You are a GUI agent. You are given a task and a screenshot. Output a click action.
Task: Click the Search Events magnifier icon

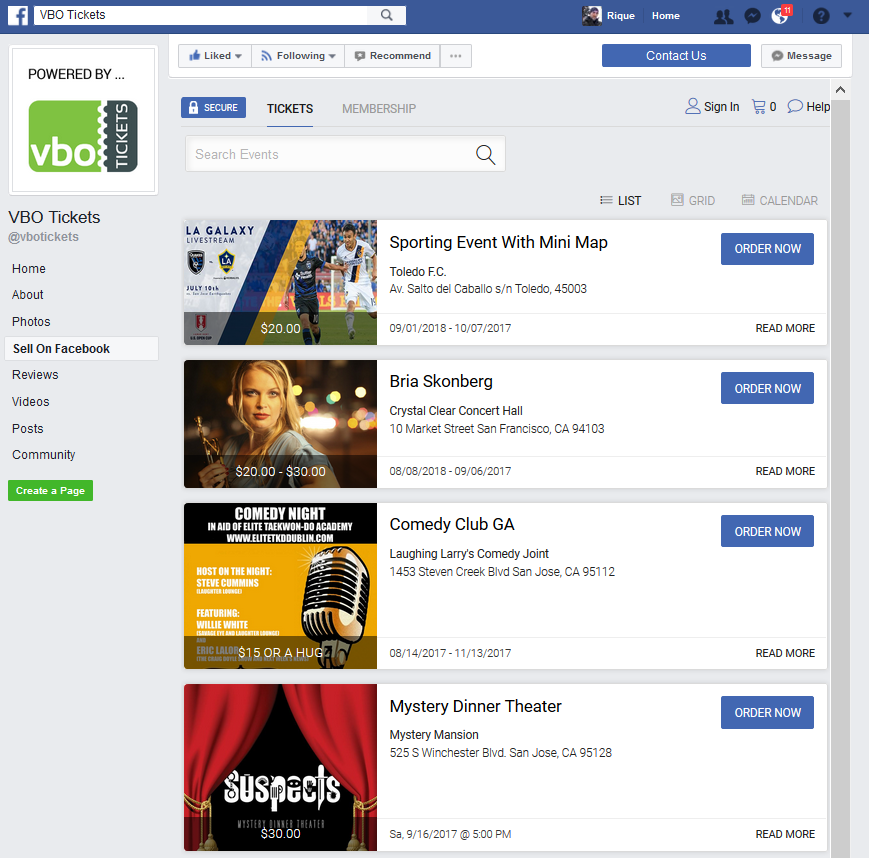click(485, 154)
